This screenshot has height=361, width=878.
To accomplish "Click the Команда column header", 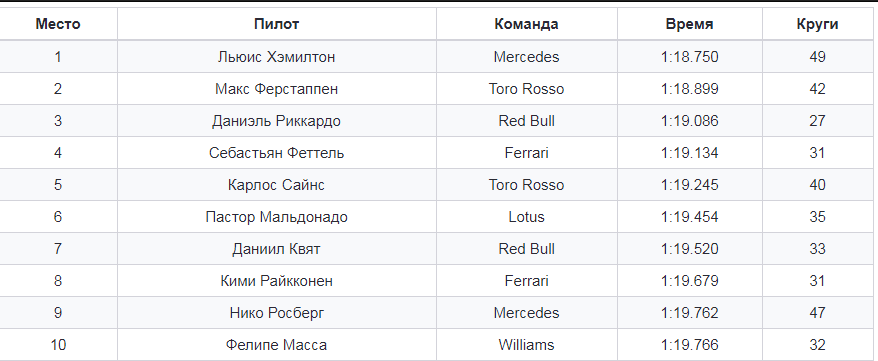I will (526, 24).
